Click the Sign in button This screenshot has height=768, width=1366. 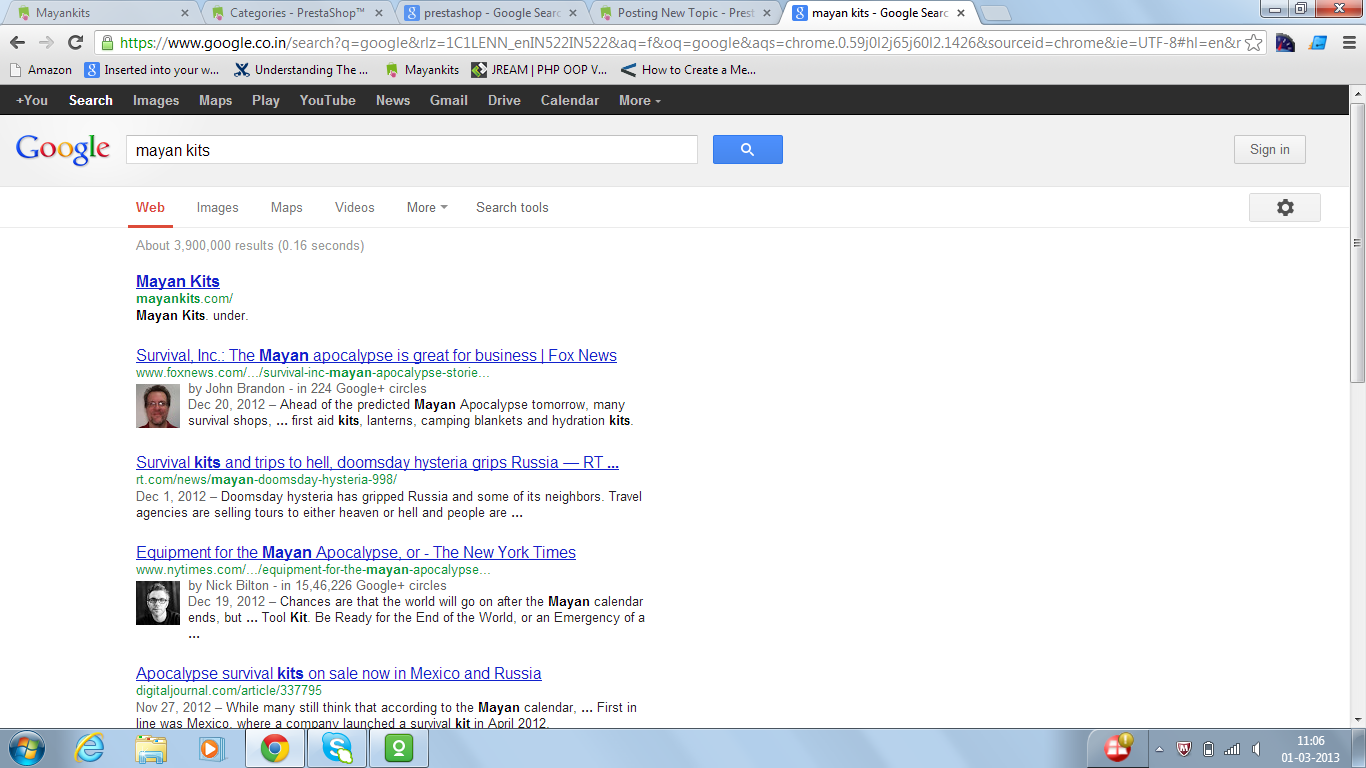[x=1269, y=149]
